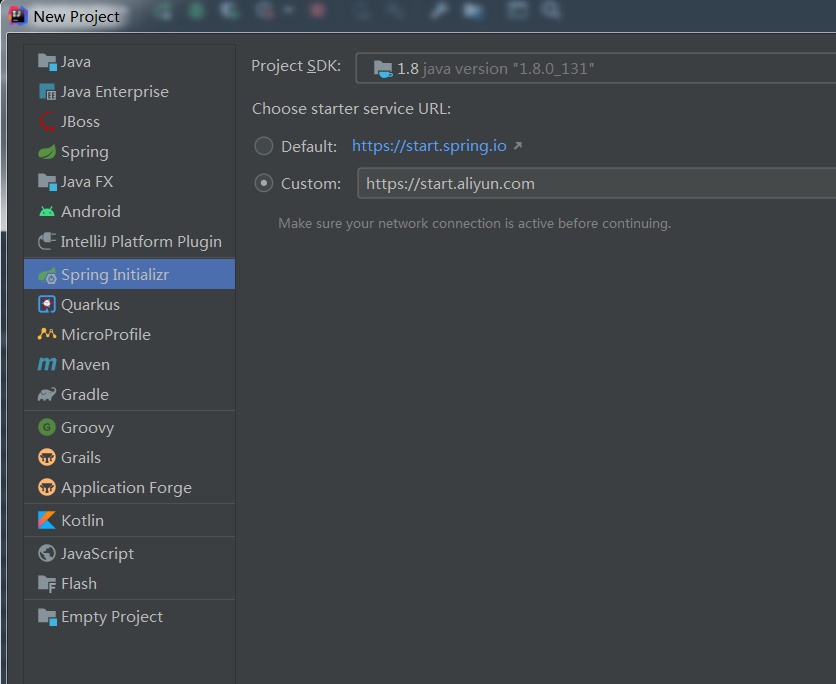Click 'Choose starter service URL:' heading

pyautogui.click(x=351, y=109)
